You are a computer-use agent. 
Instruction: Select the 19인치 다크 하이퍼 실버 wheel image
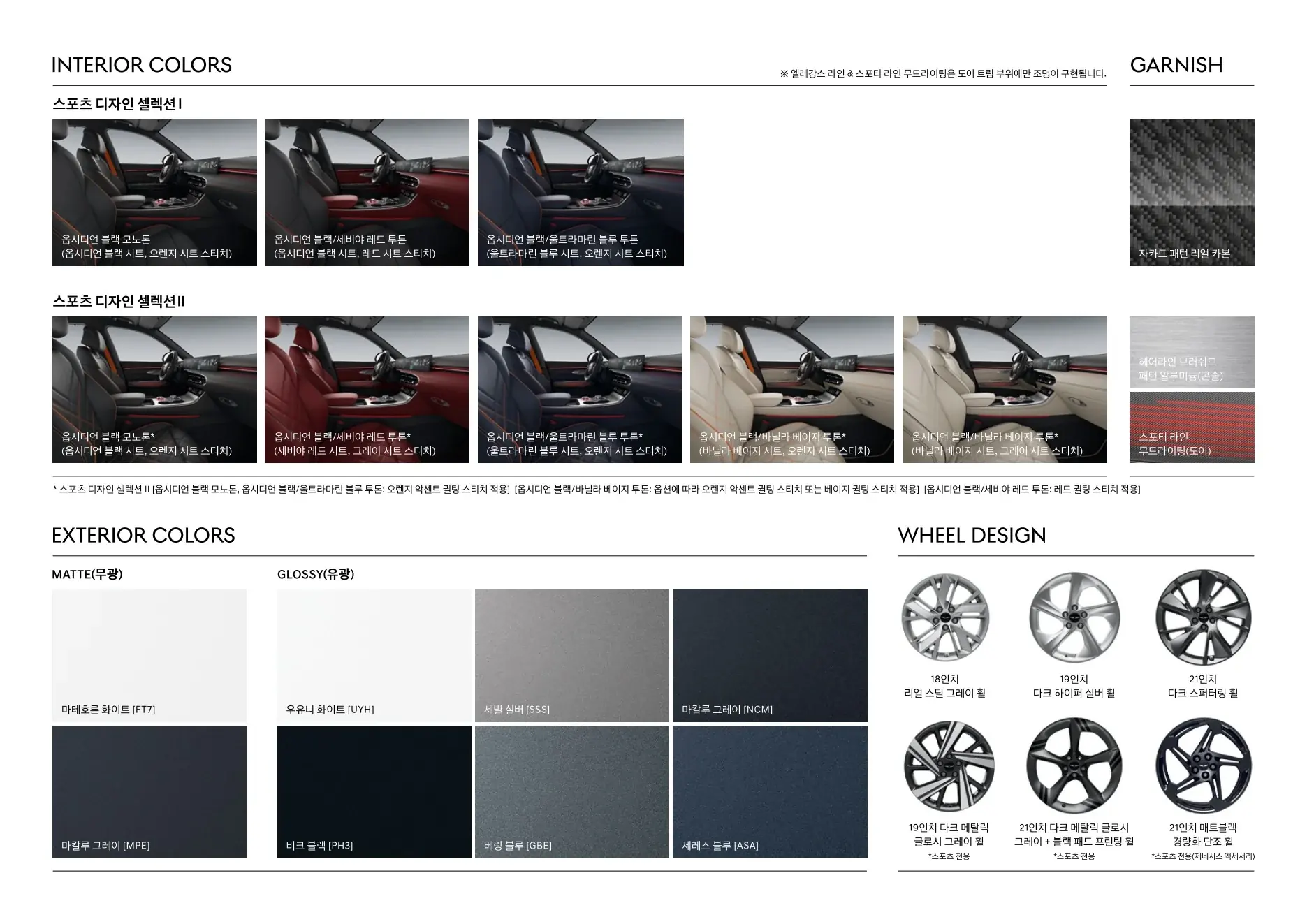click(1074, 617)
